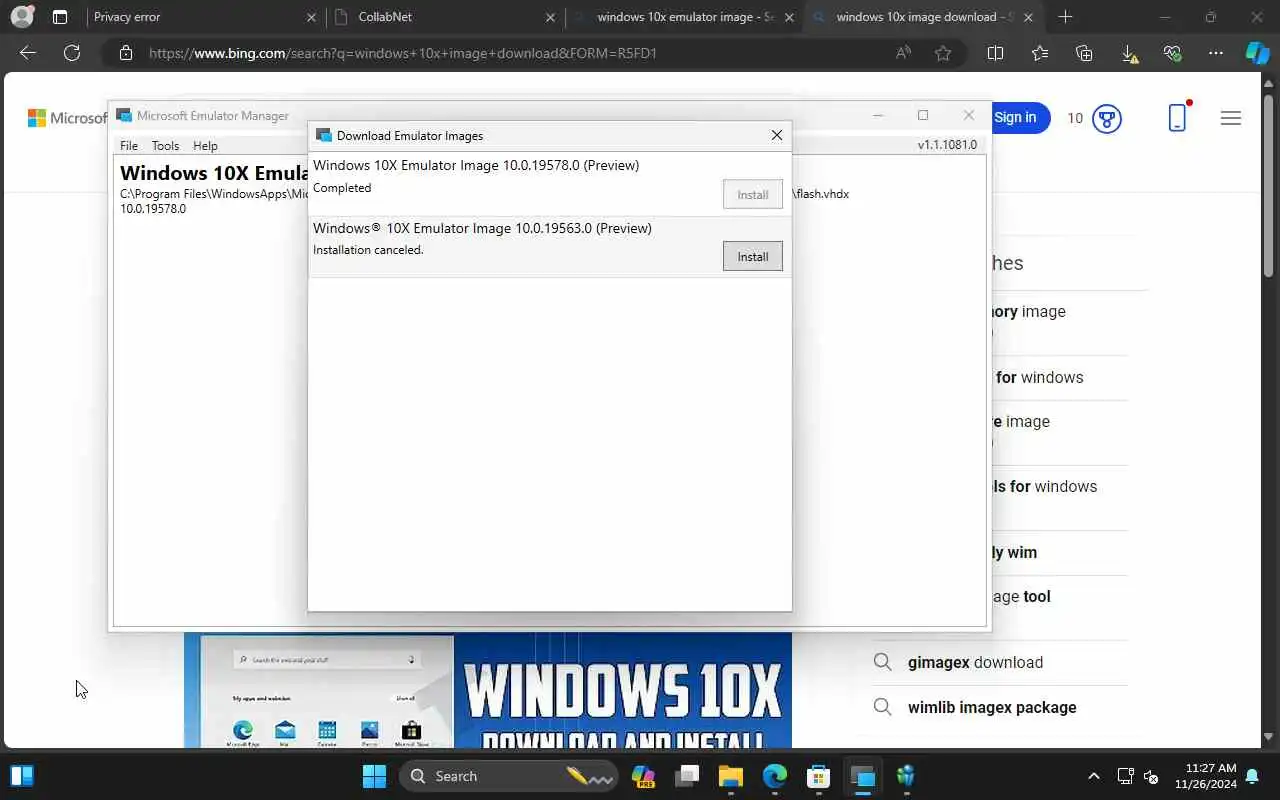The width and height of the screenshot is (1280, 800).
Task: Close the Download Emulator Images dialog
Action: click(x=776, y=135)
